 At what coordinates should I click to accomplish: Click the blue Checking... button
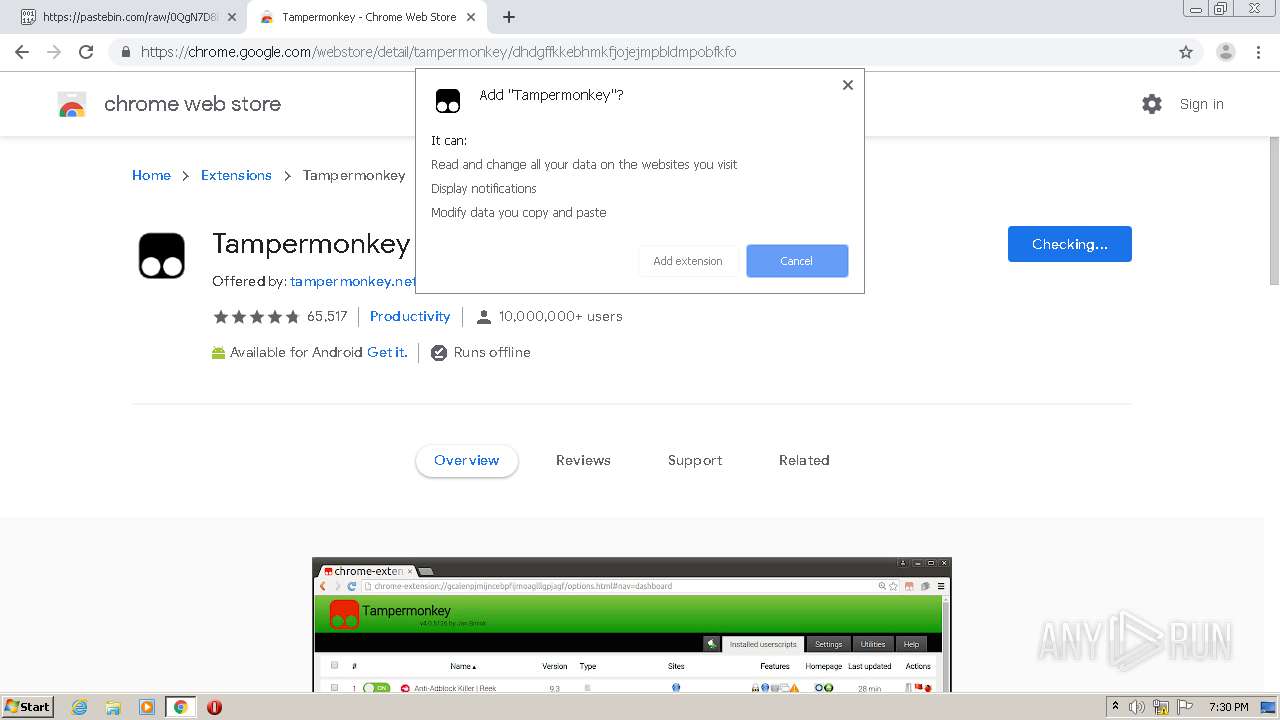click(1070, 244)
